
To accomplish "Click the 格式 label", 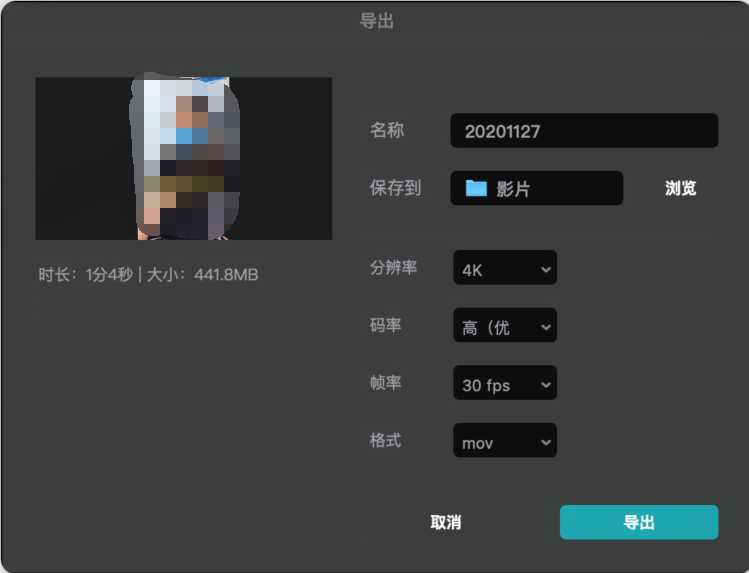I will pyautogui.click(x=385, y=440).
